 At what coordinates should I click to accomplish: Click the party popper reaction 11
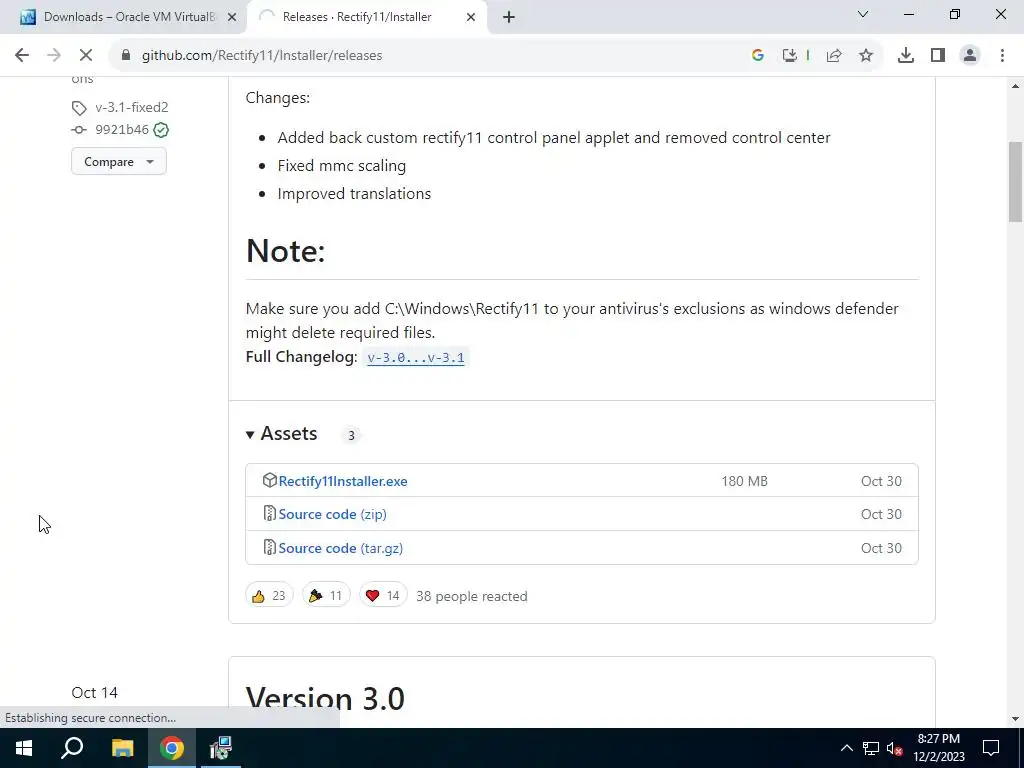[x=326, y=596]
